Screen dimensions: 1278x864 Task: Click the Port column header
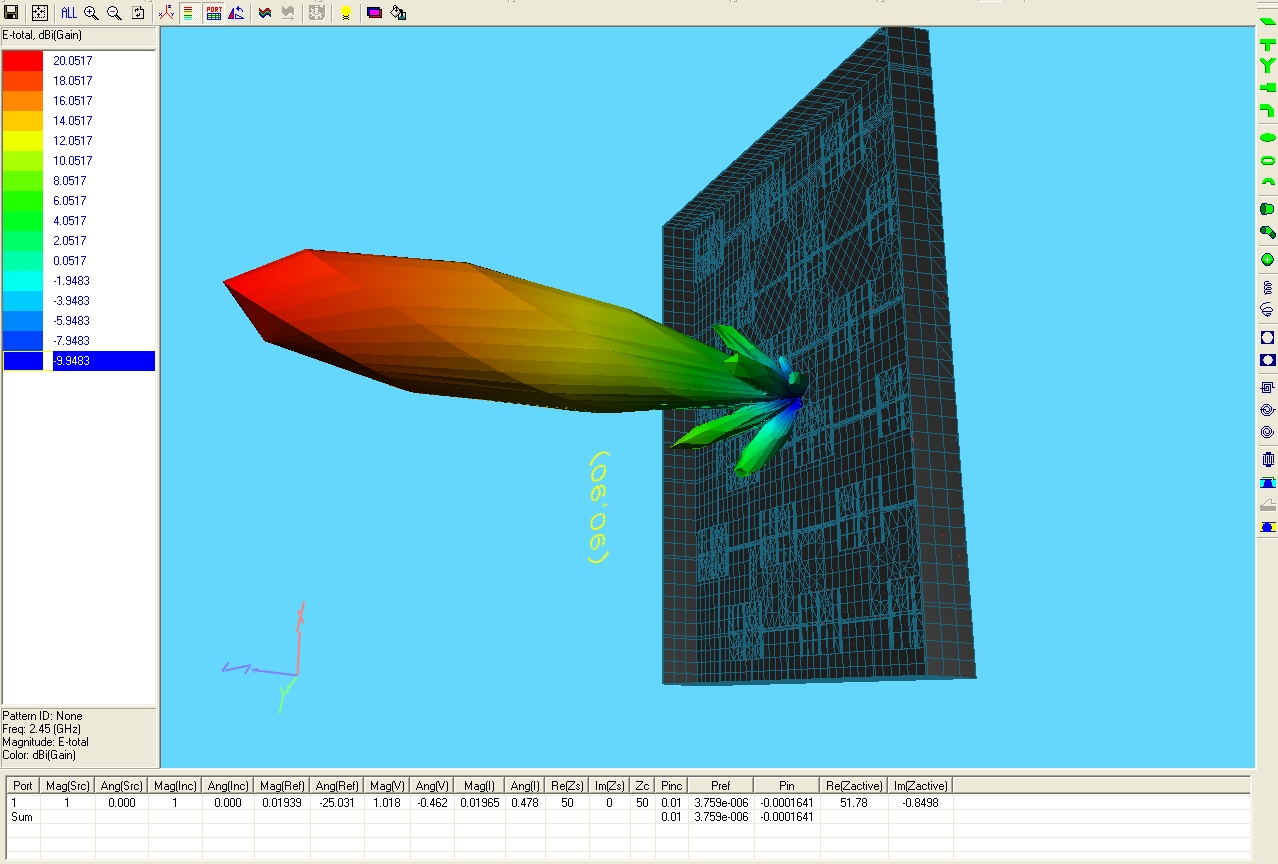point(23,786)
